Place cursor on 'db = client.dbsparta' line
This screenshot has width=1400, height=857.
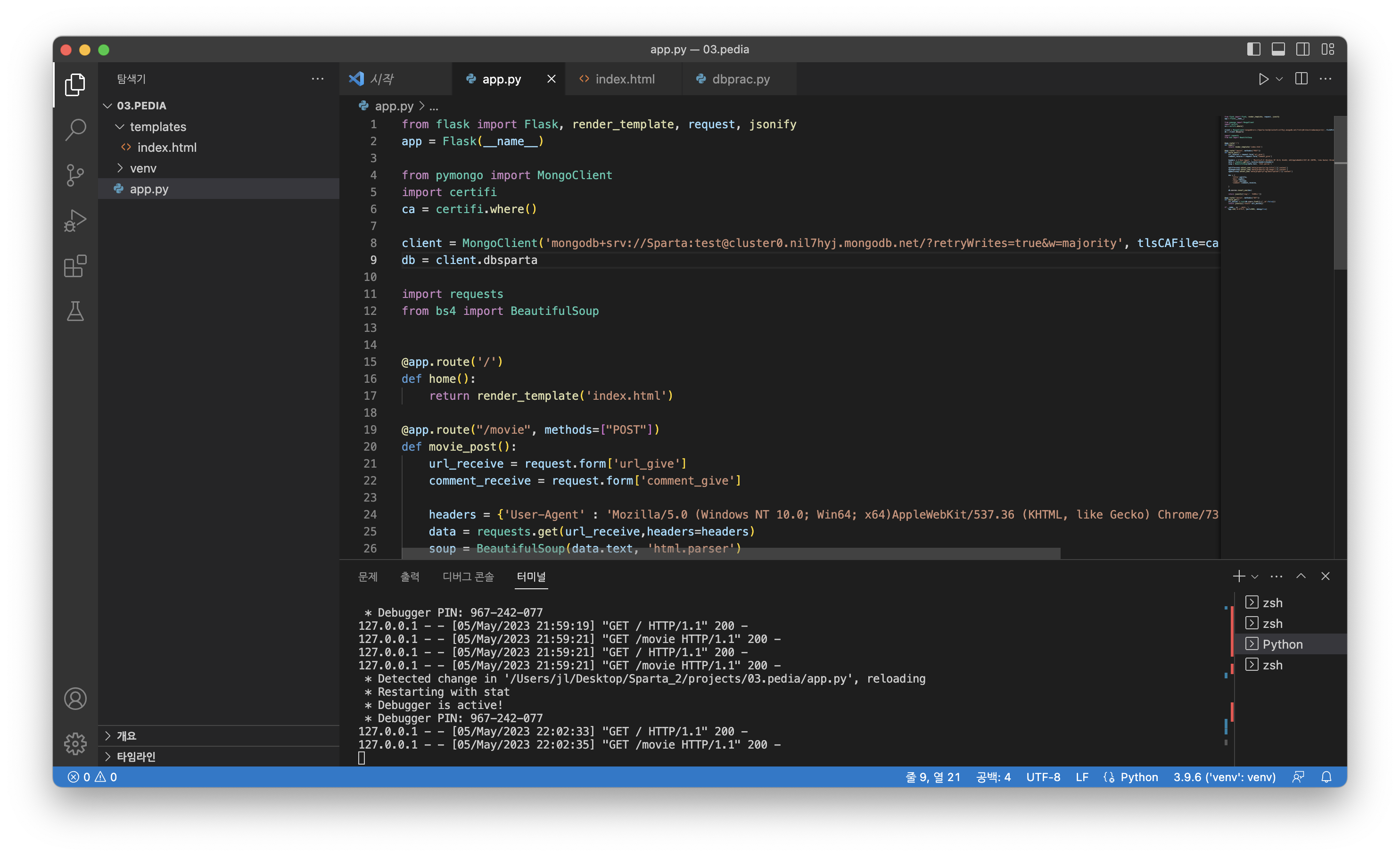[469, 260]
